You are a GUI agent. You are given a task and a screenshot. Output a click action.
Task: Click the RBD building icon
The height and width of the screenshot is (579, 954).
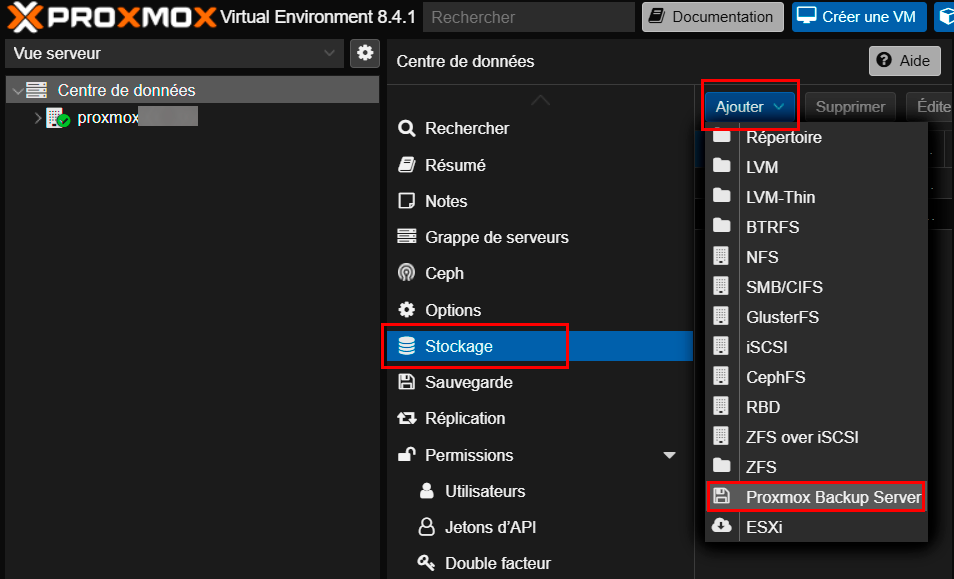[x=721, y=406]
